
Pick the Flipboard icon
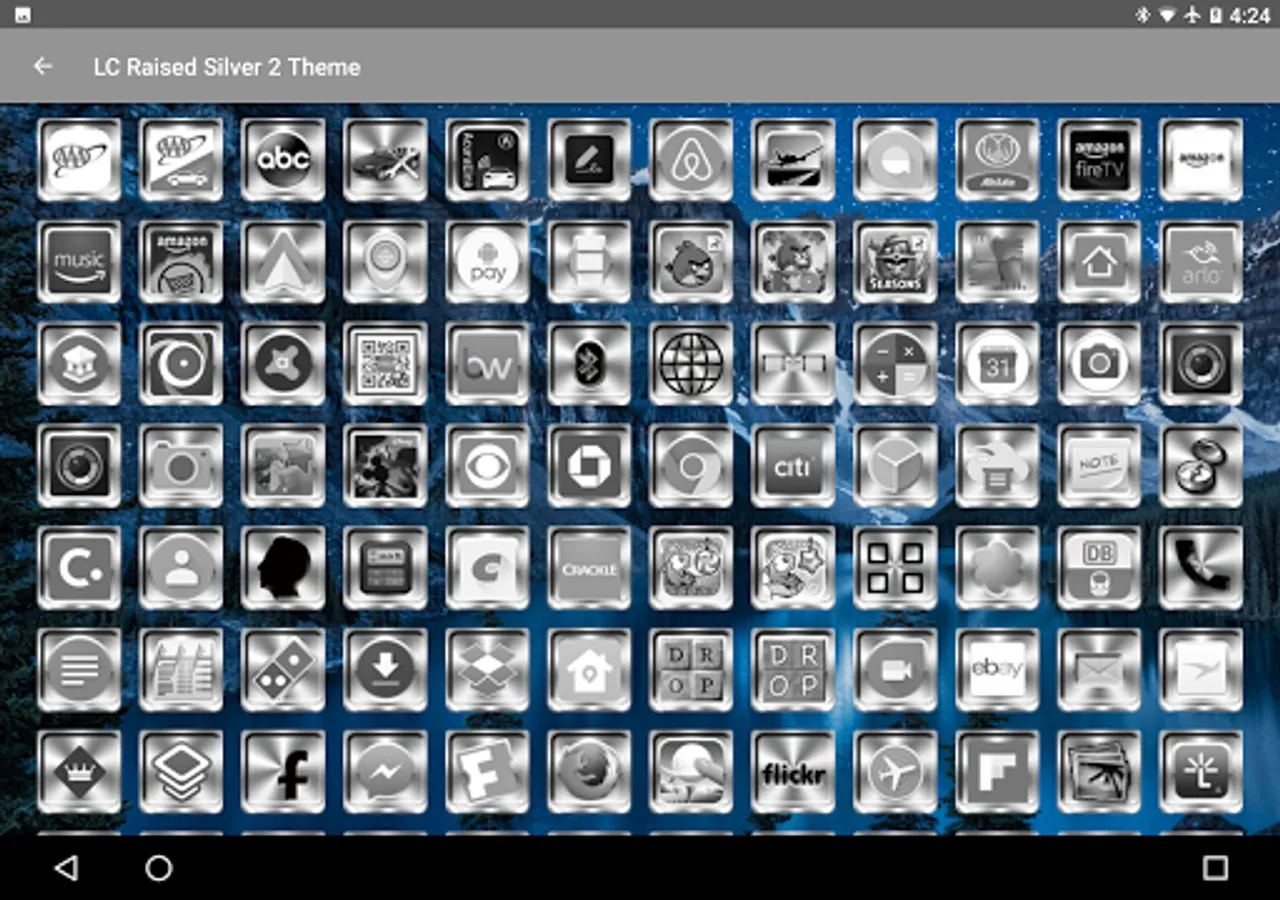coord(997,772)
